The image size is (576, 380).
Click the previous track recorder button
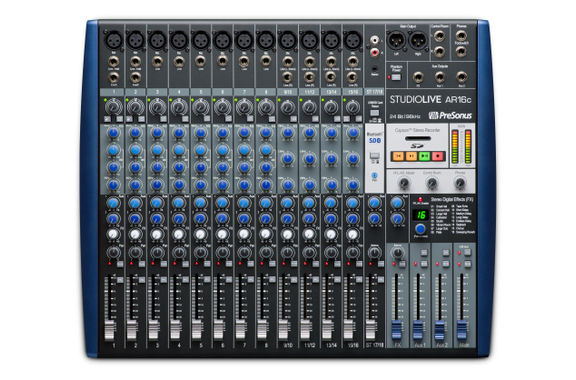[x=398, y=156]
